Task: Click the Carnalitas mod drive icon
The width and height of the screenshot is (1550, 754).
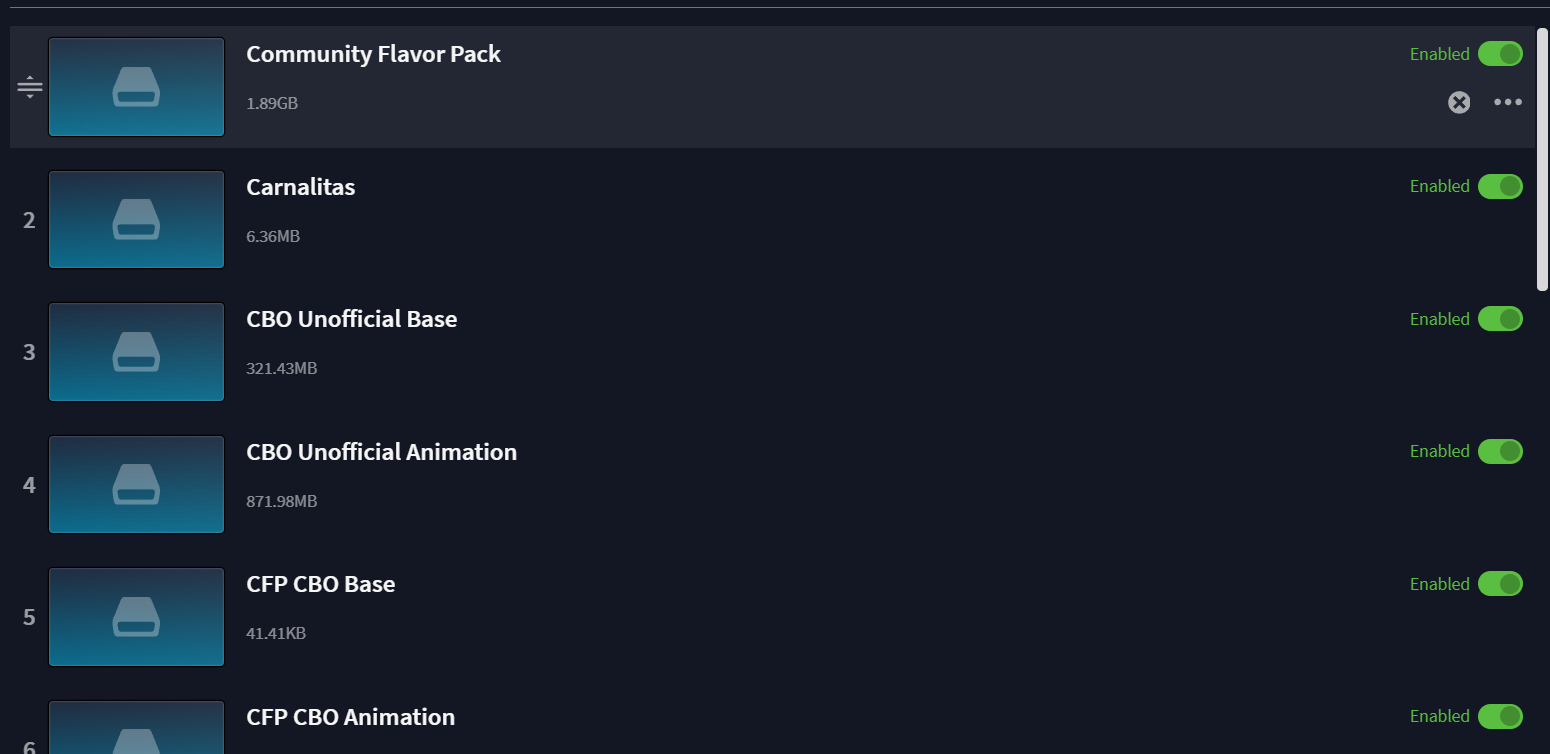Action: coord(136,220)
